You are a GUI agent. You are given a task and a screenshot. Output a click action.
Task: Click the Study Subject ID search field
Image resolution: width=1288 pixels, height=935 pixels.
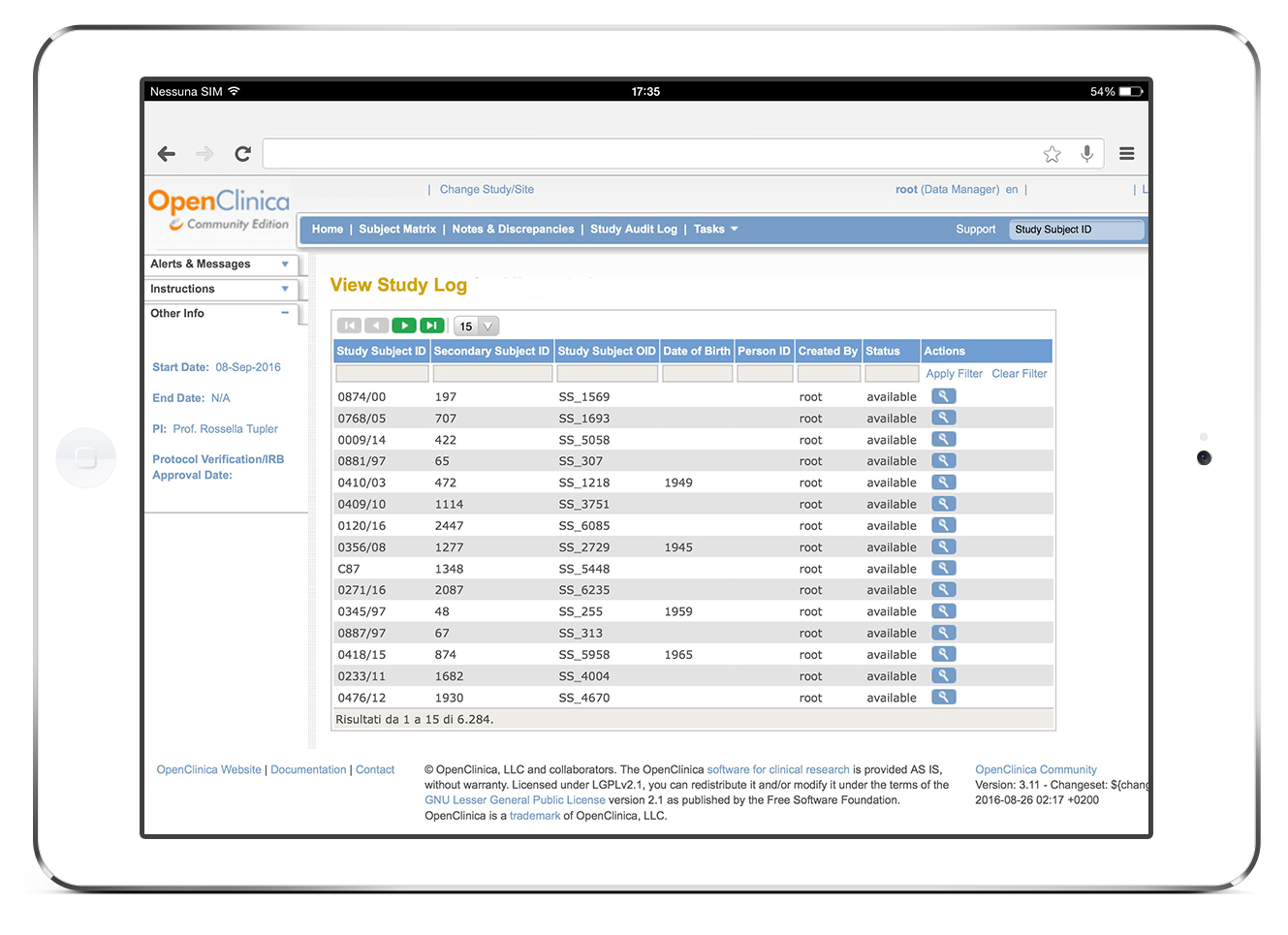point(1077,229)
